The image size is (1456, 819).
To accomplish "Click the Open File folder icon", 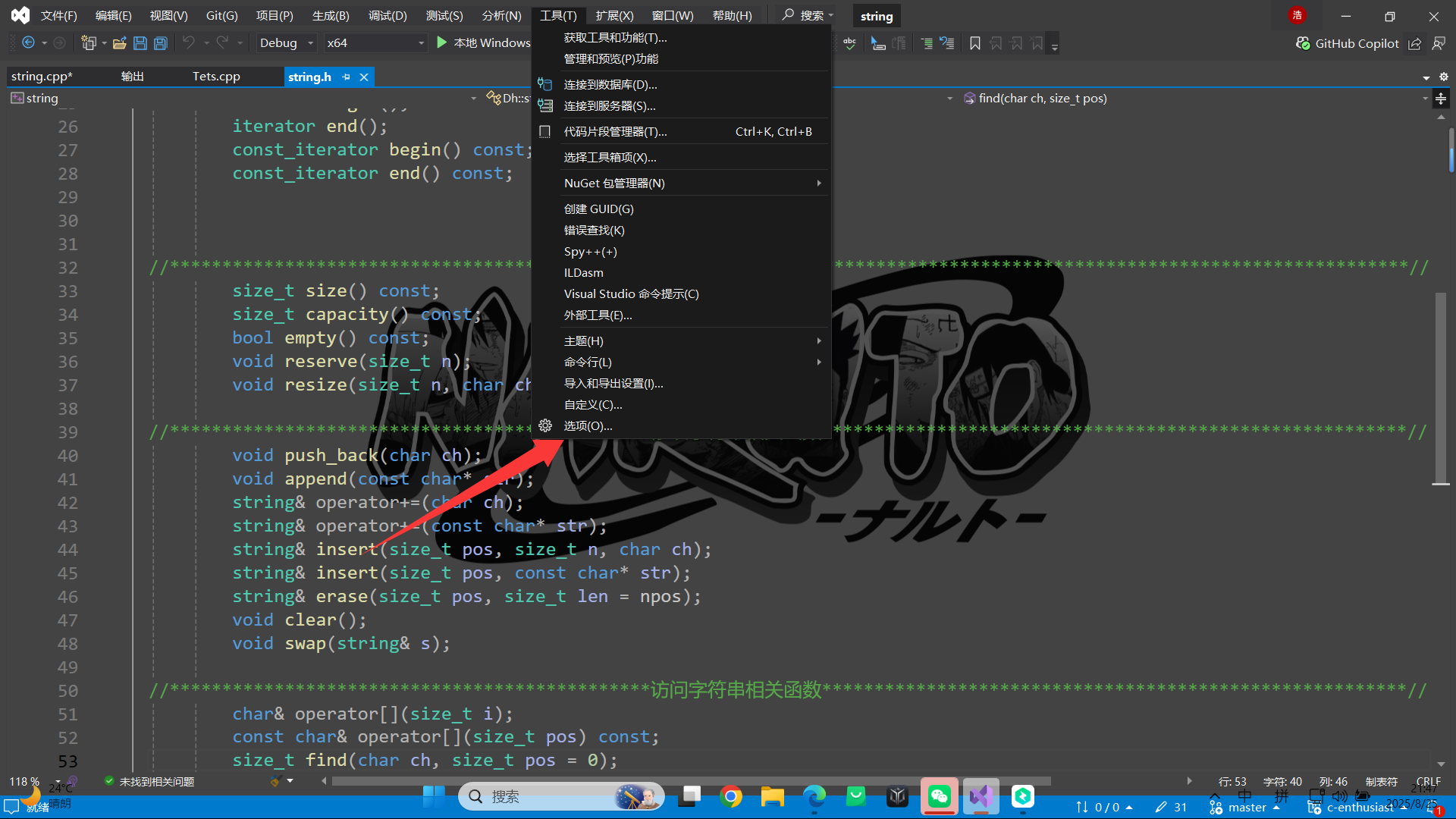I will (119, 43).
